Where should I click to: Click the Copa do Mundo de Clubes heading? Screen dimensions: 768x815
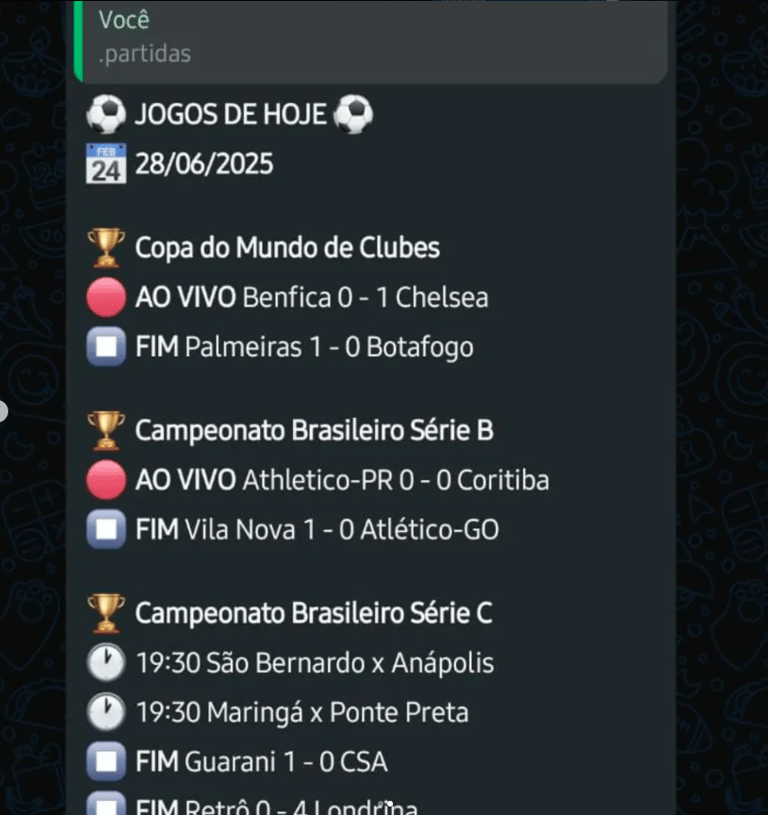point(287,247)
